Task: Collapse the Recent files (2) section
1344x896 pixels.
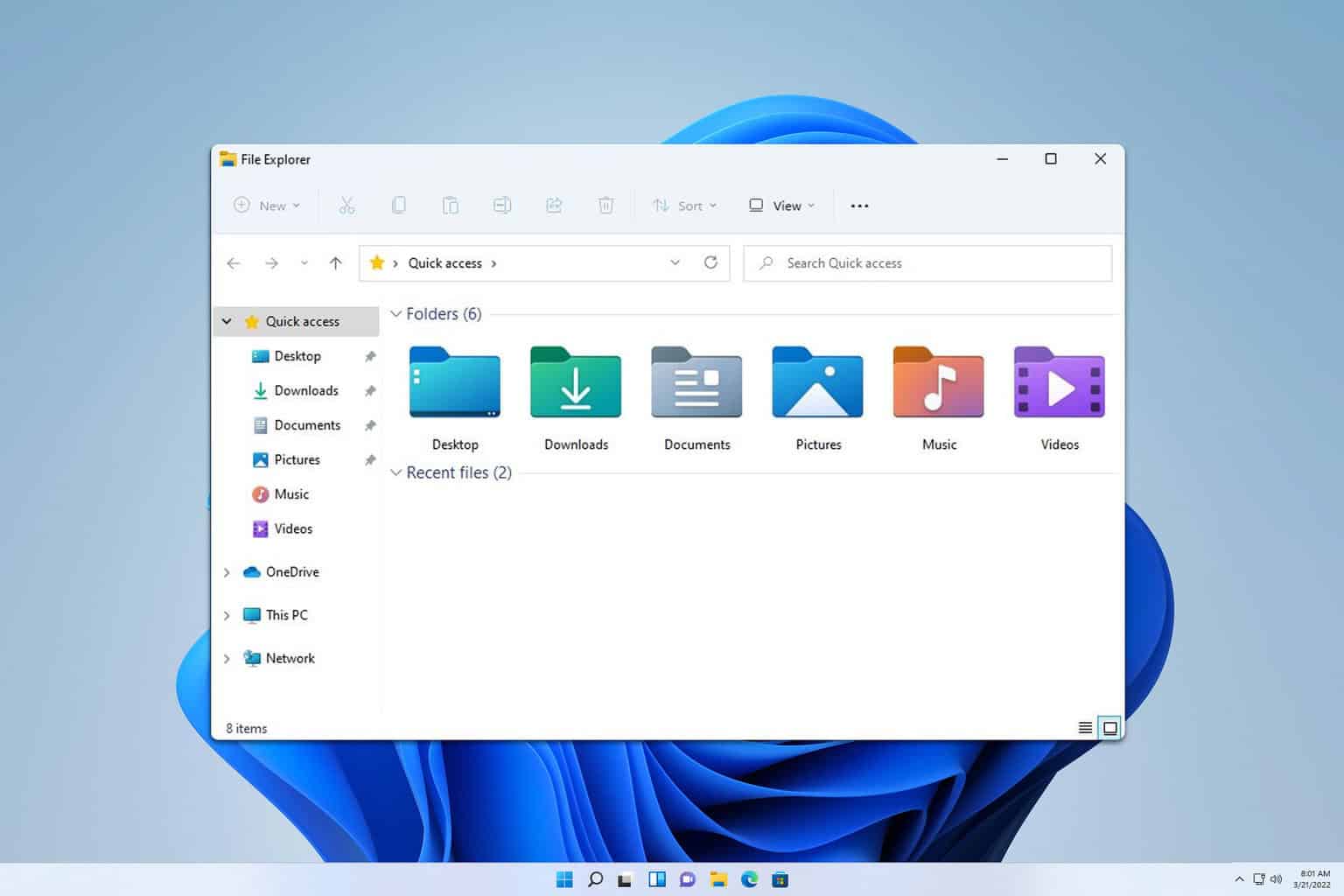Action: pos(395,472)
